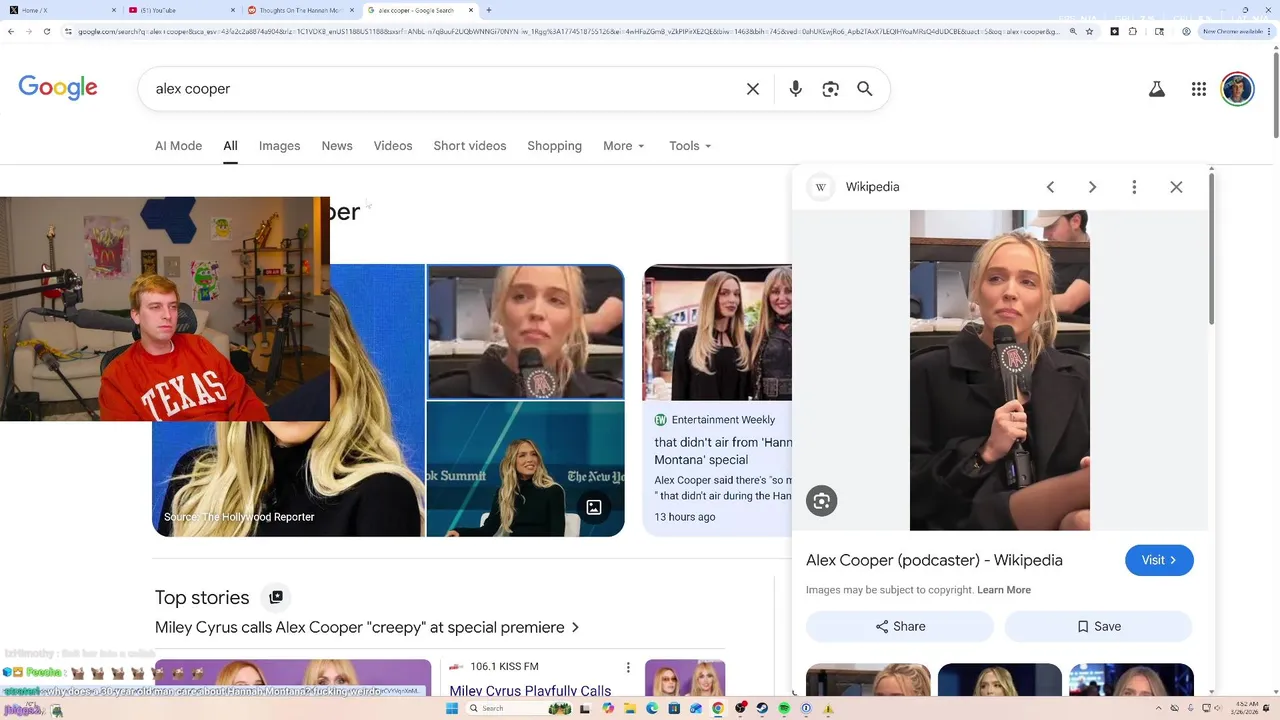Open the large Alex Cooper preview image

pyautogui.click(x=1000, y=370)
